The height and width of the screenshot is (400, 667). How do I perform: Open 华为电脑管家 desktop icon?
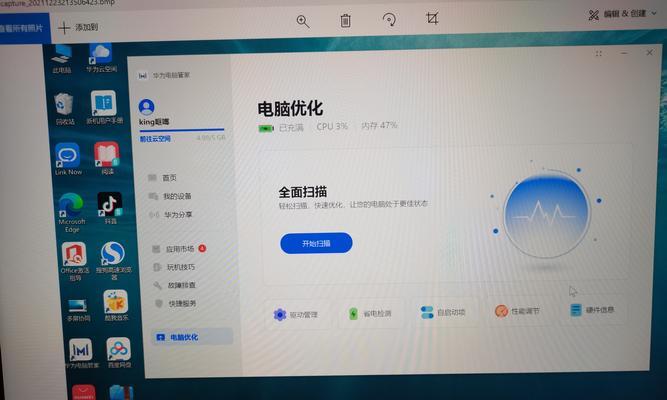click(x=81, y=353)
